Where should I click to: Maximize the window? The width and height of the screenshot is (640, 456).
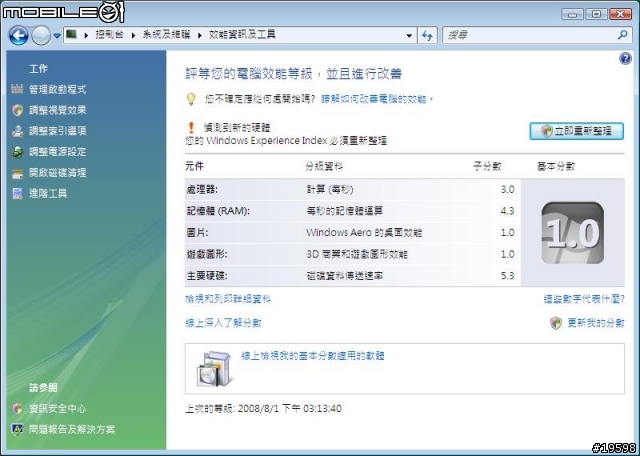coord(596,14)
